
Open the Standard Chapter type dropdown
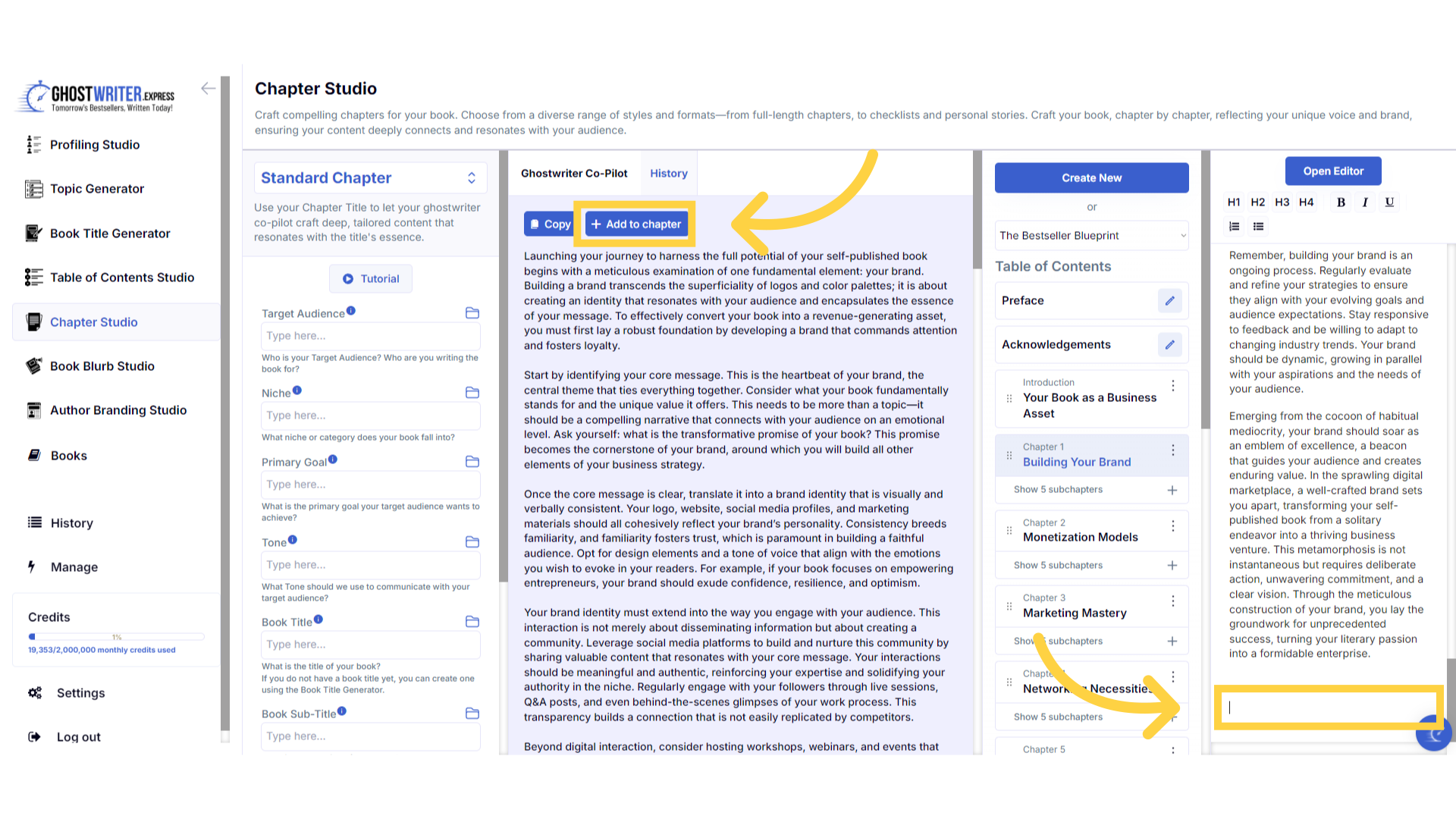coord(370,178)
